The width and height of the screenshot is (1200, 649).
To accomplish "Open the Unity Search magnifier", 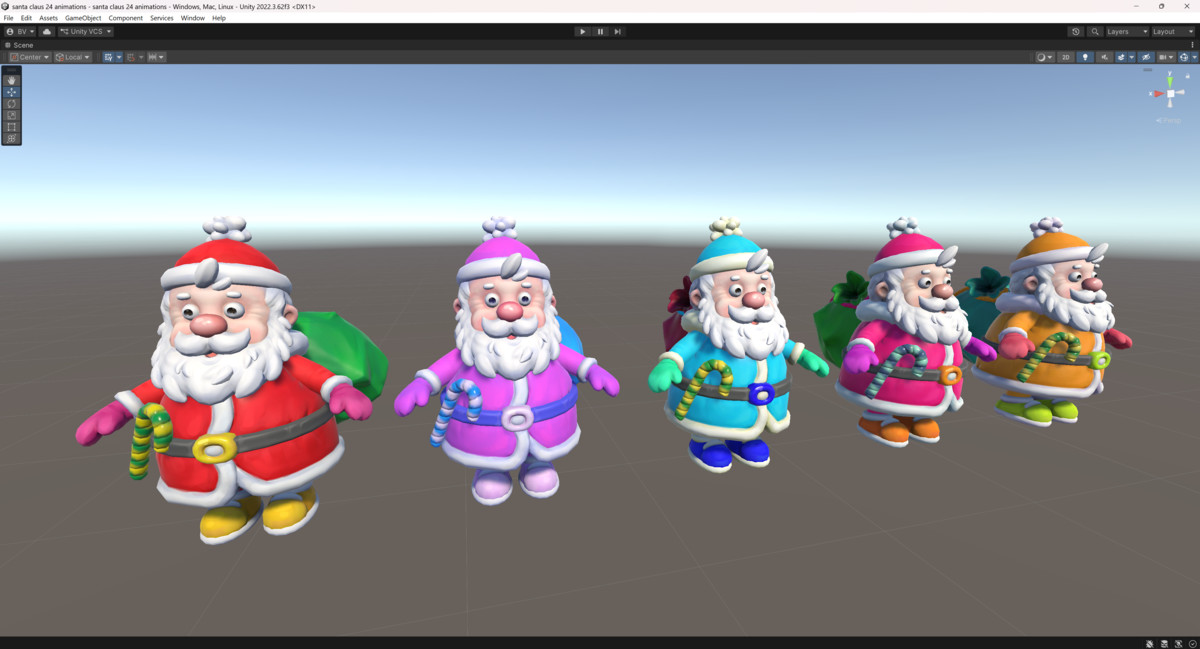I will click(1095, 31).
